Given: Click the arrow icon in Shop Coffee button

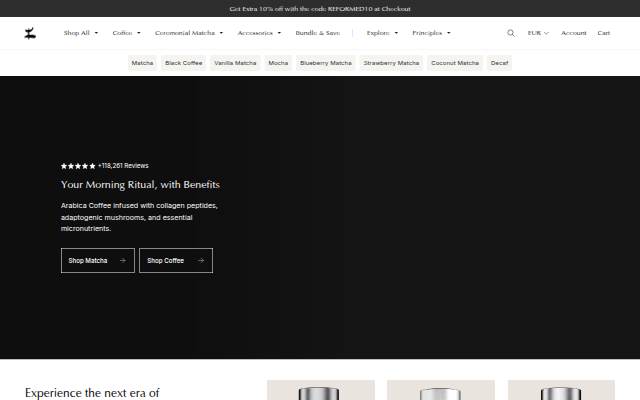Looking at the screenshot, I should (201, 260).
